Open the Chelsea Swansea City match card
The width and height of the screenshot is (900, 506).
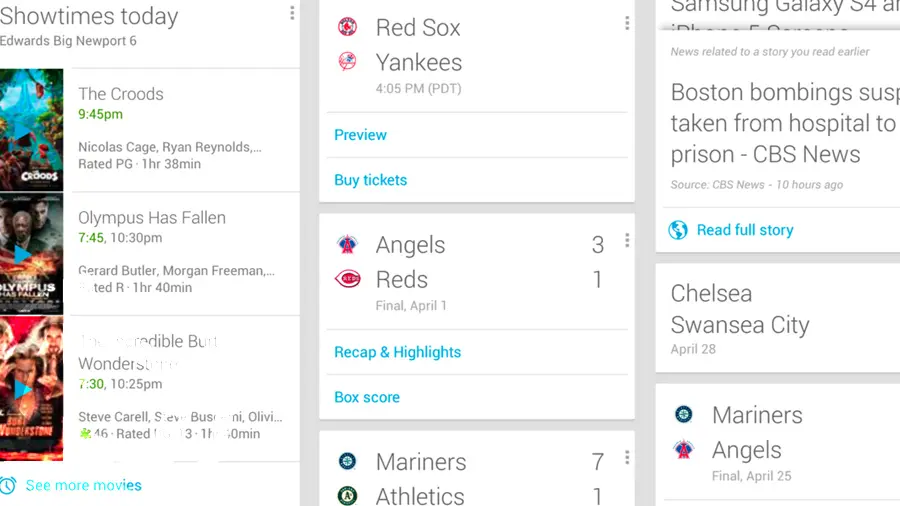coord(778,318)
